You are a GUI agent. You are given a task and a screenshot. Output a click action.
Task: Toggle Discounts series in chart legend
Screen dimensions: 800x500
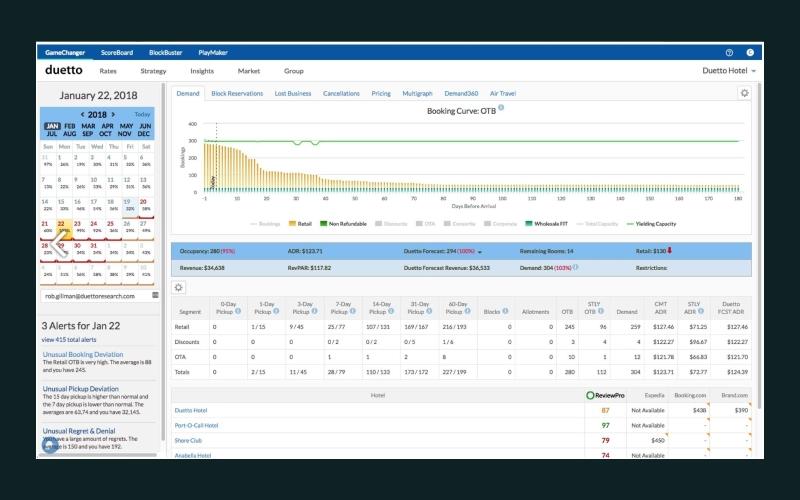(391, 223)
